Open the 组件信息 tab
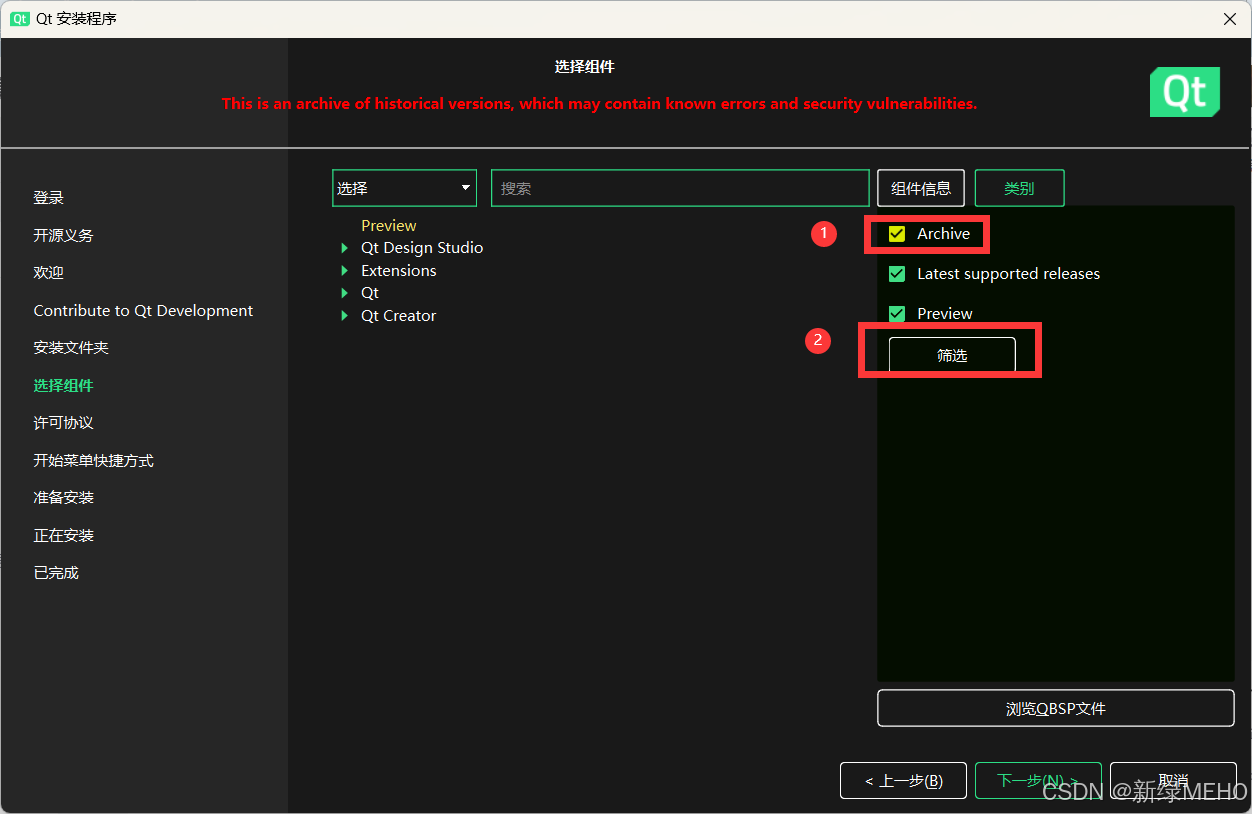The image size is (1252, 814). point(921,188)
